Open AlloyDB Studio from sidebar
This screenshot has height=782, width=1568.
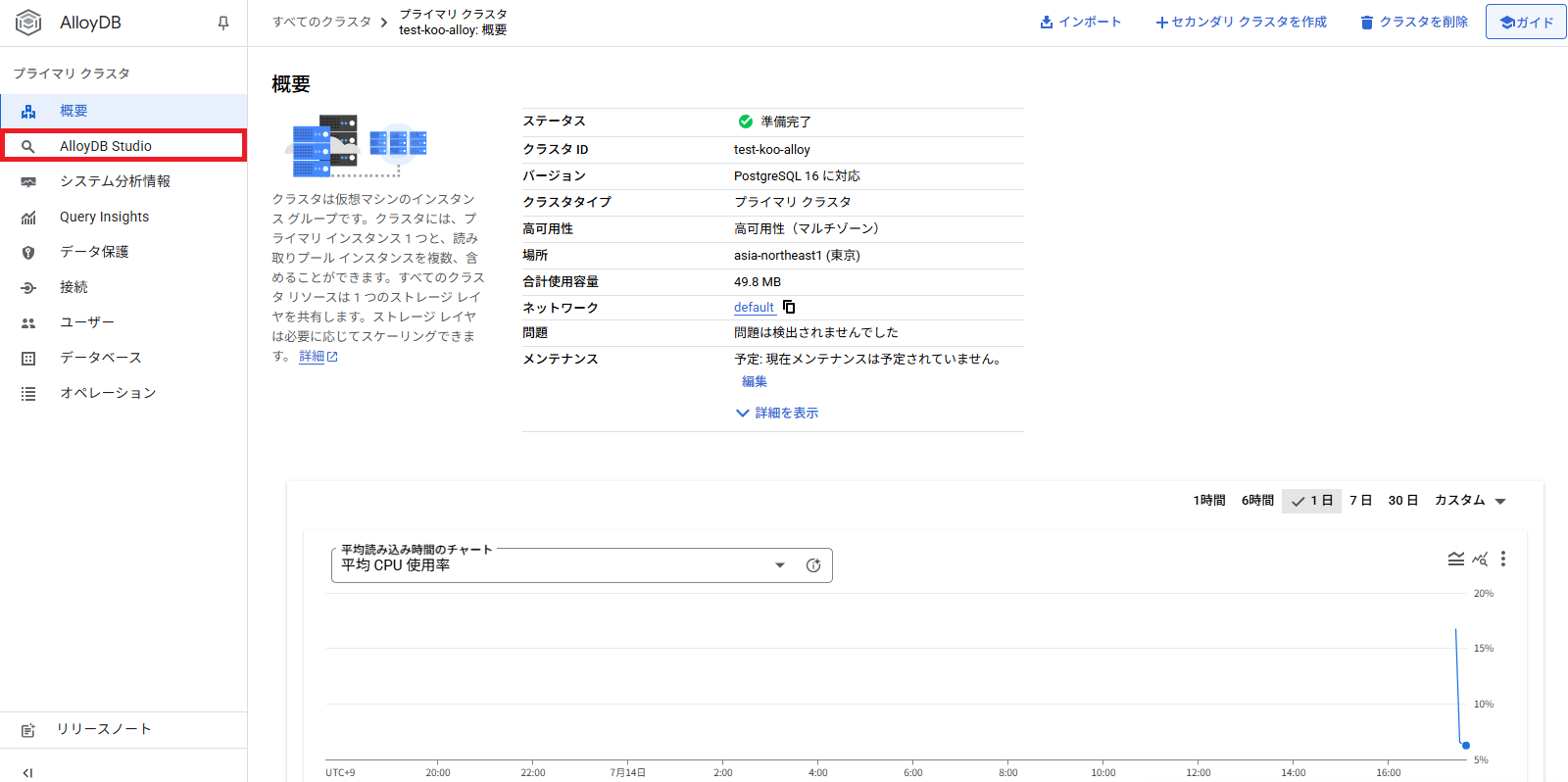[x=123, y=146]
